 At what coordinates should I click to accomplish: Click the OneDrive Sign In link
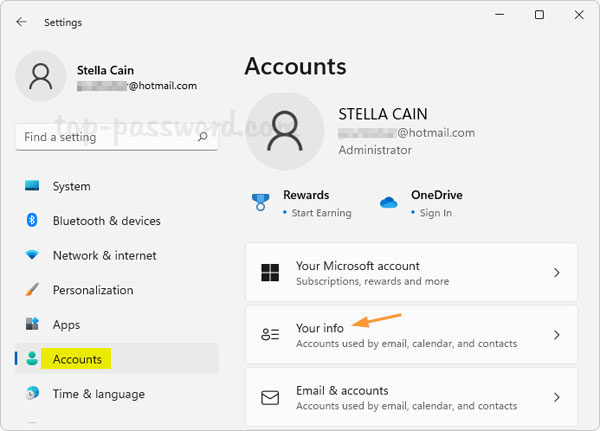click(x=434, y=213)
